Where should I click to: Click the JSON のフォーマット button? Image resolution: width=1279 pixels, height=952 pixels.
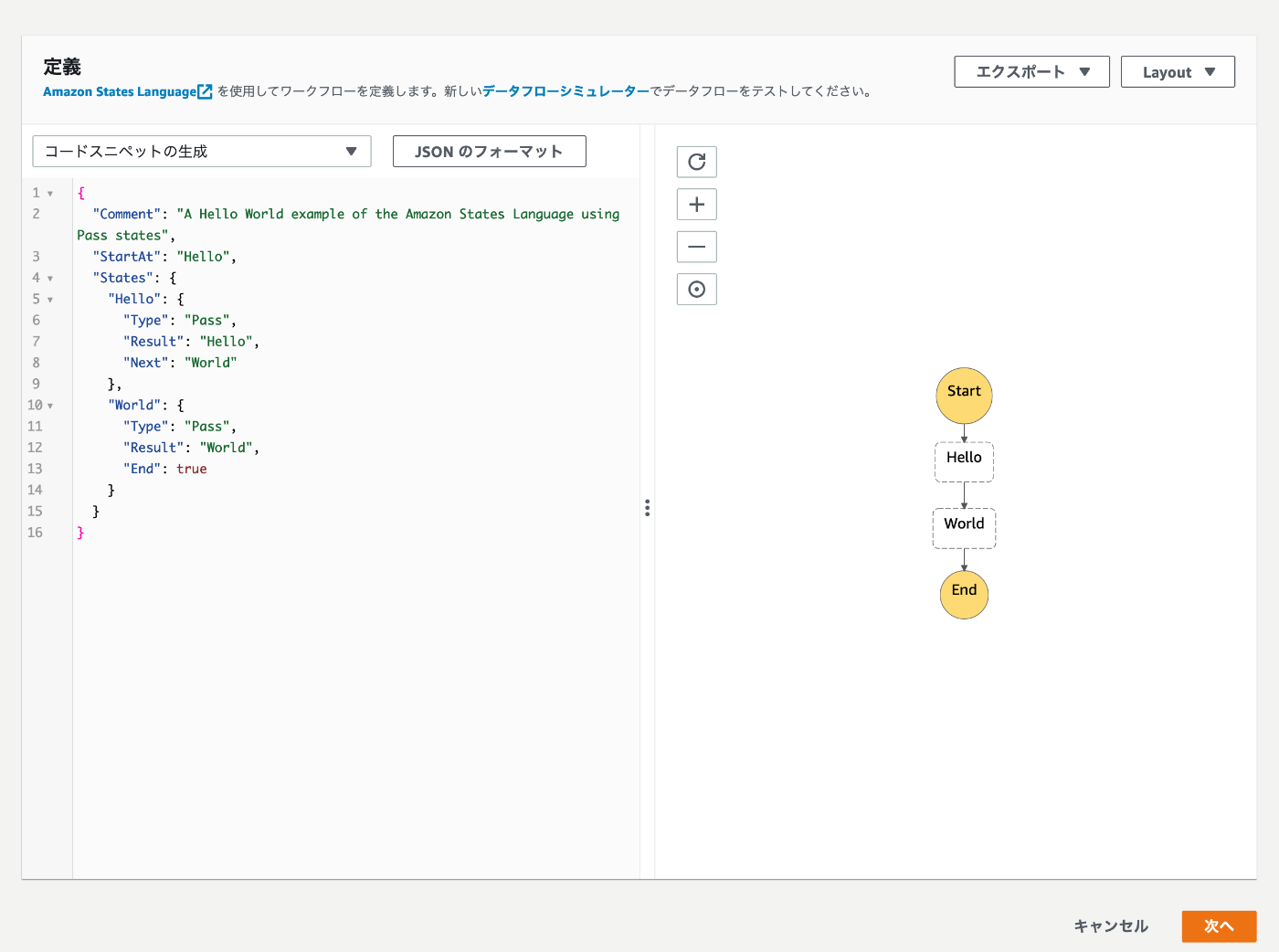(489, 151)
